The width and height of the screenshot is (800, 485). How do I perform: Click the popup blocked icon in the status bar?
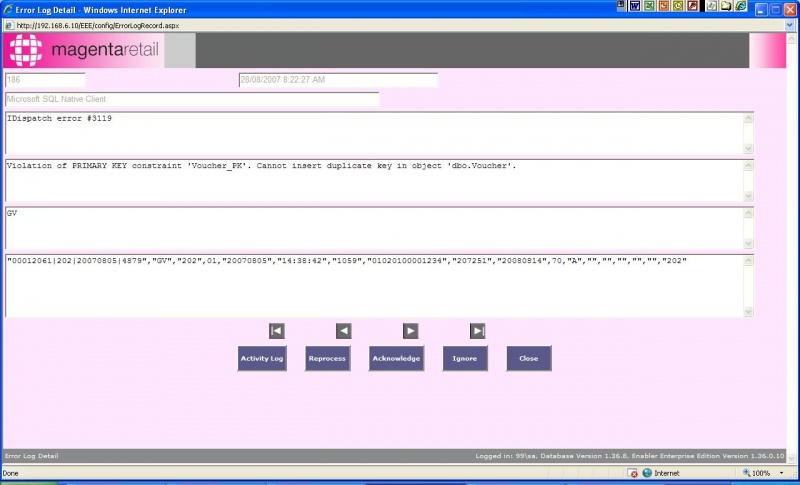(x=633, y=473)
